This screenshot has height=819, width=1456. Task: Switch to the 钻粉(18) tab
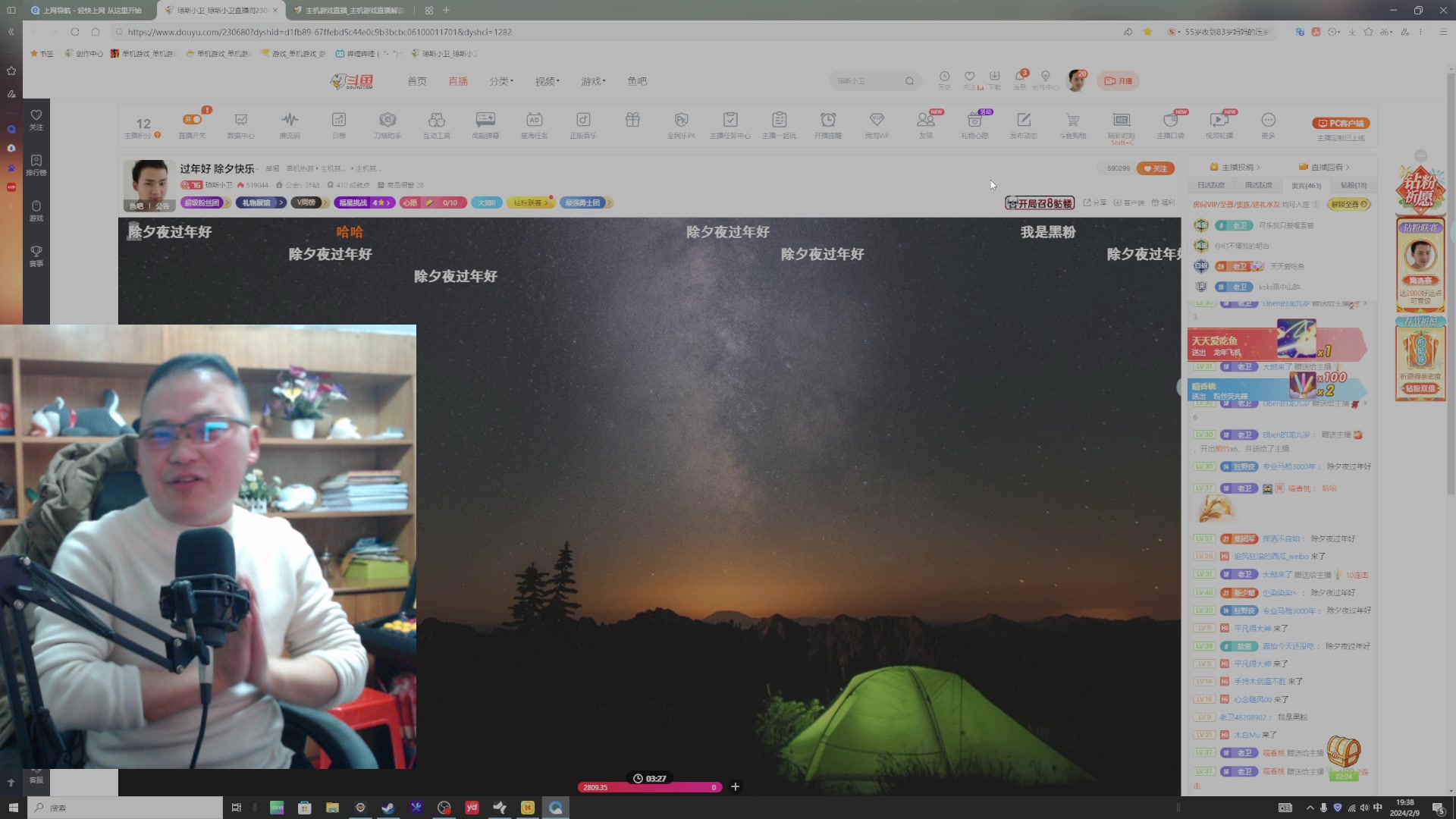(1354, 184)
